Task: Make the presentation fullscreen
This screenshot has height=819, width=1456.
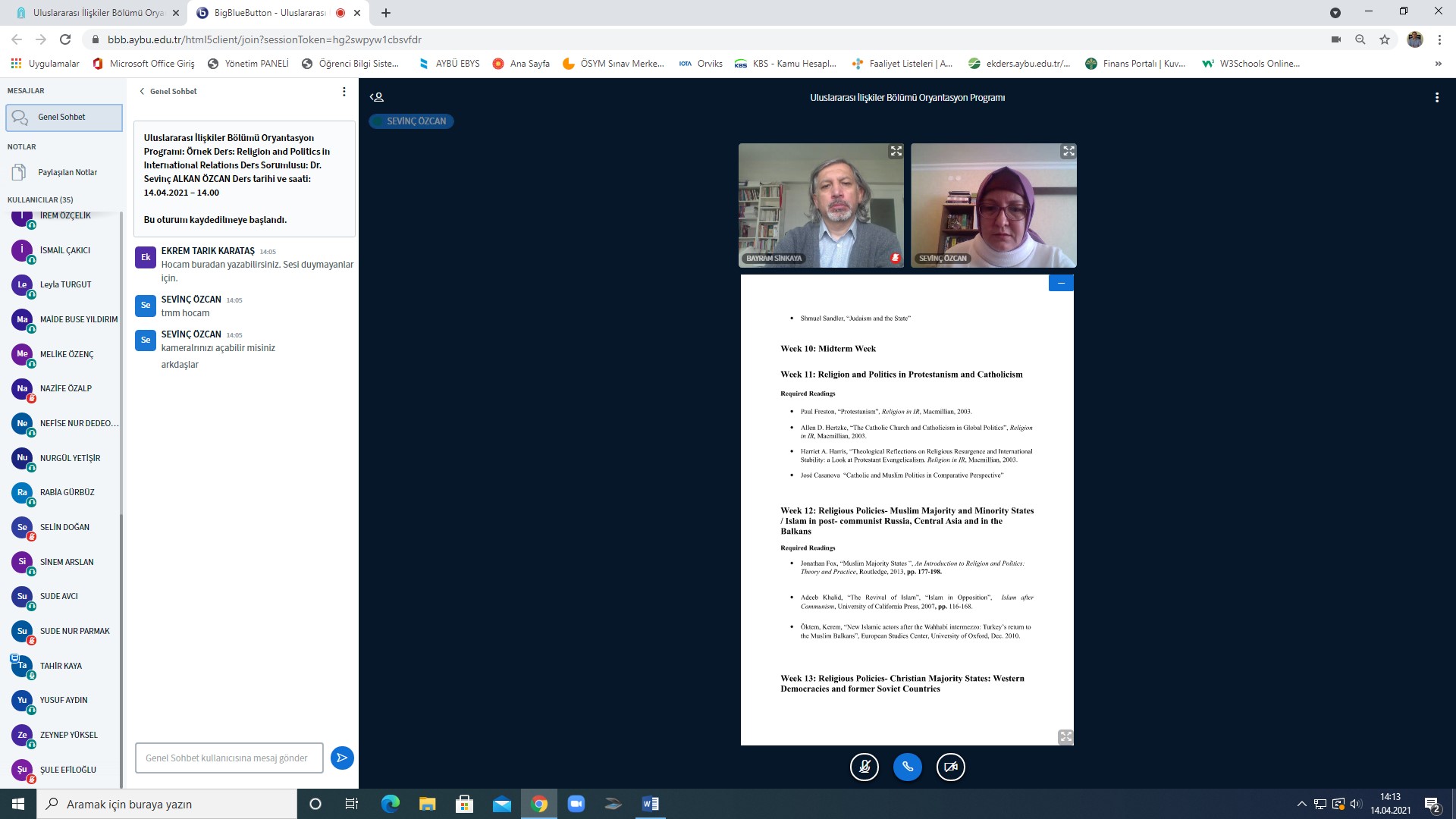Action: pos(1065,736)
